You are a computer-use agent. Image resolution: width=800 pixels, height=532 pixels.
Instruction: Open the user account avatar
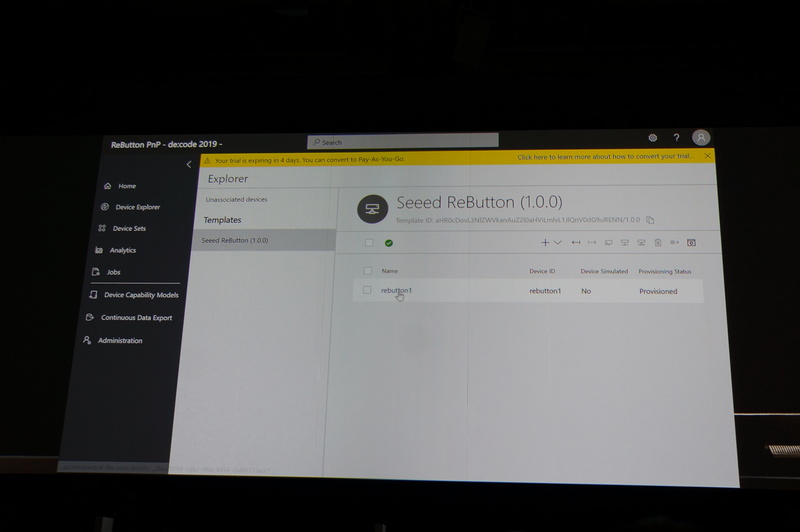[701, 137]
